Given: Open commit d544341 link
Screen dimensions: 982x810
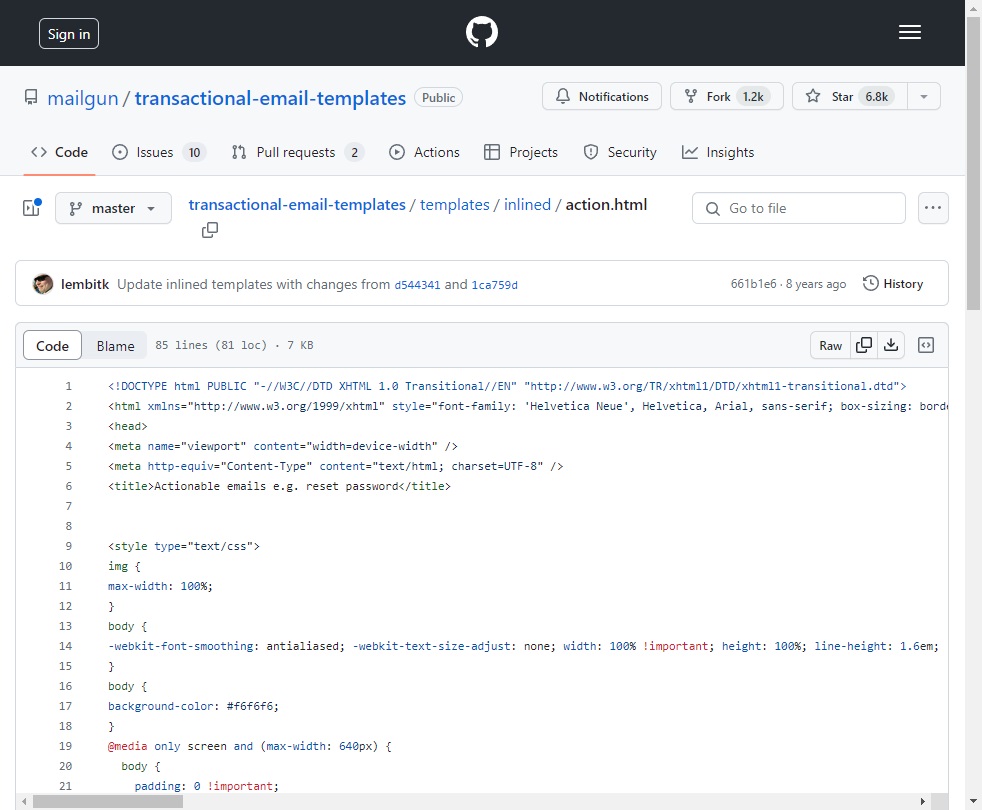Looking at the screenshot, I should (419, 285).
